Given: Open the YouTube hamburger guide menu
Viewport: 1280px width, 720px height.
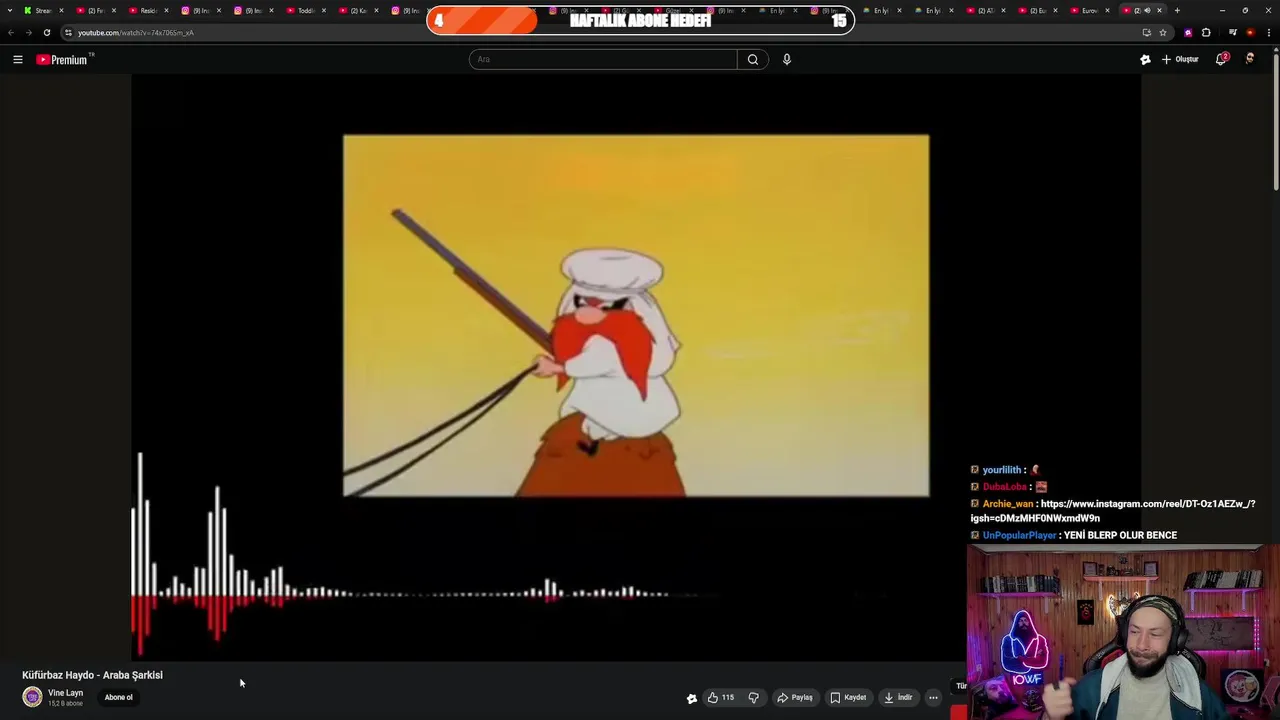Looking at the screenshot, I should [18, 60].
